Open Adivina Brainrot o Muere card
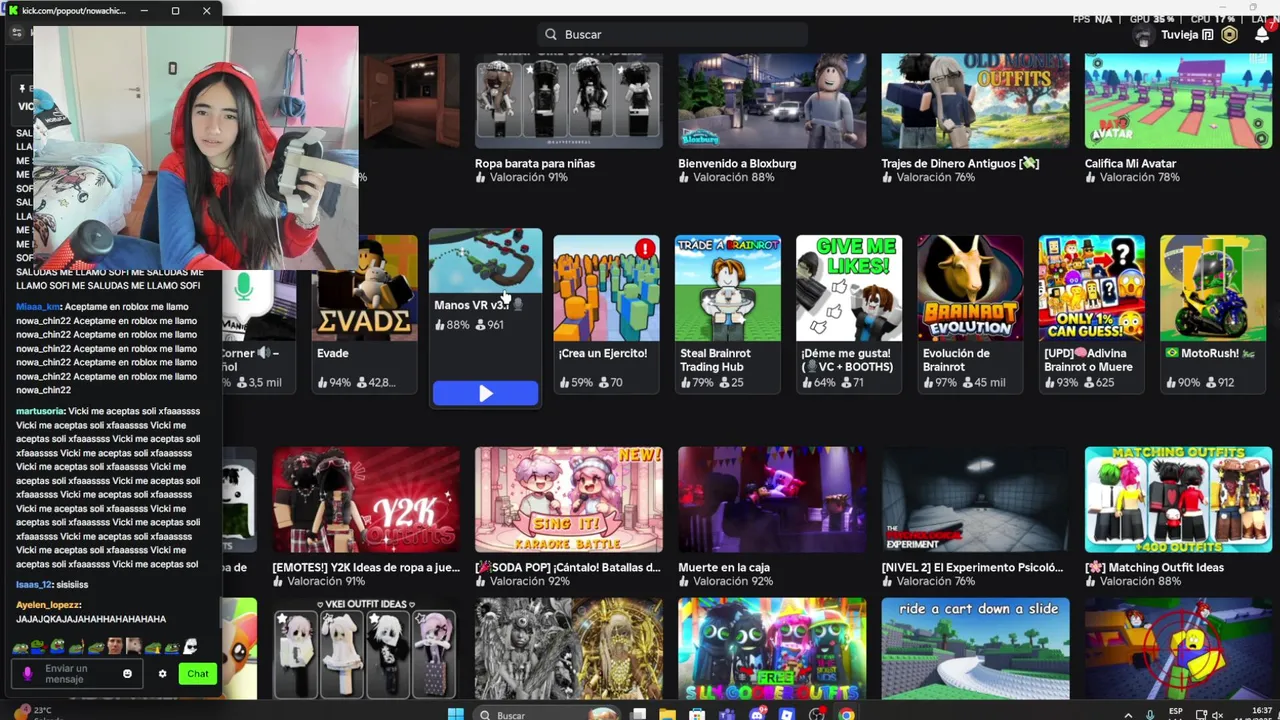 tap(1091, 313)
